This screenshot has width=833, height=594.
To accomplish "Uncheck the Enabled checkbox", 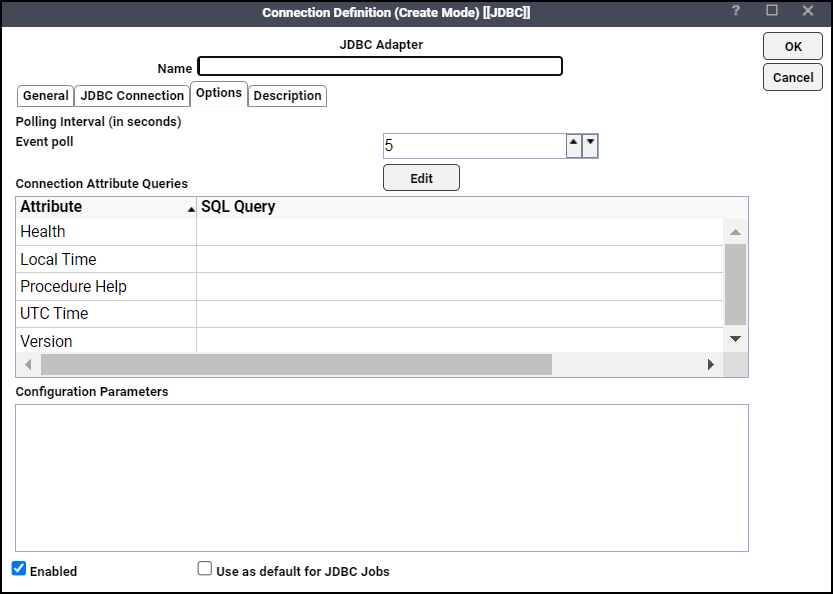I will (x=19, y=568).
